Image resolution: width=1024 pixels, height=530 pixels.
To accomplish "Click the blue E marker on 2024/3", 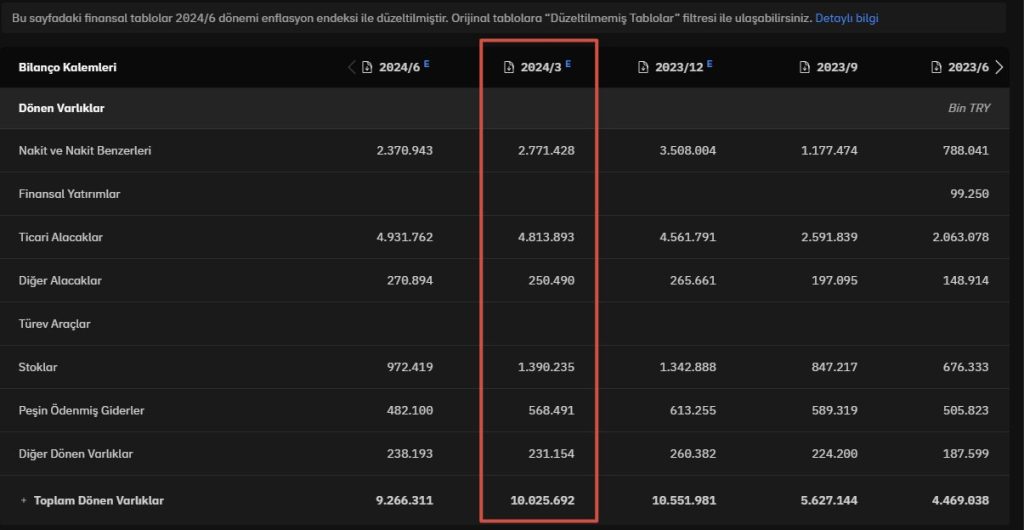I will [x=568, y=64].
